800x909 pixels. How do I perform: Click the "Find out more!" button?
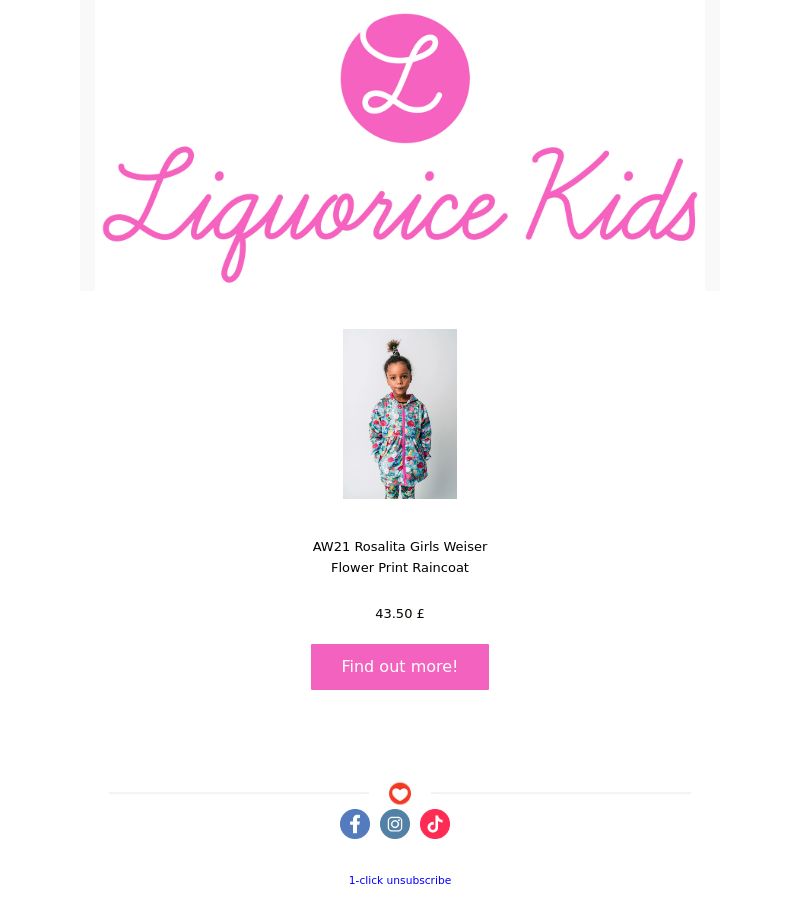[400, 667]
